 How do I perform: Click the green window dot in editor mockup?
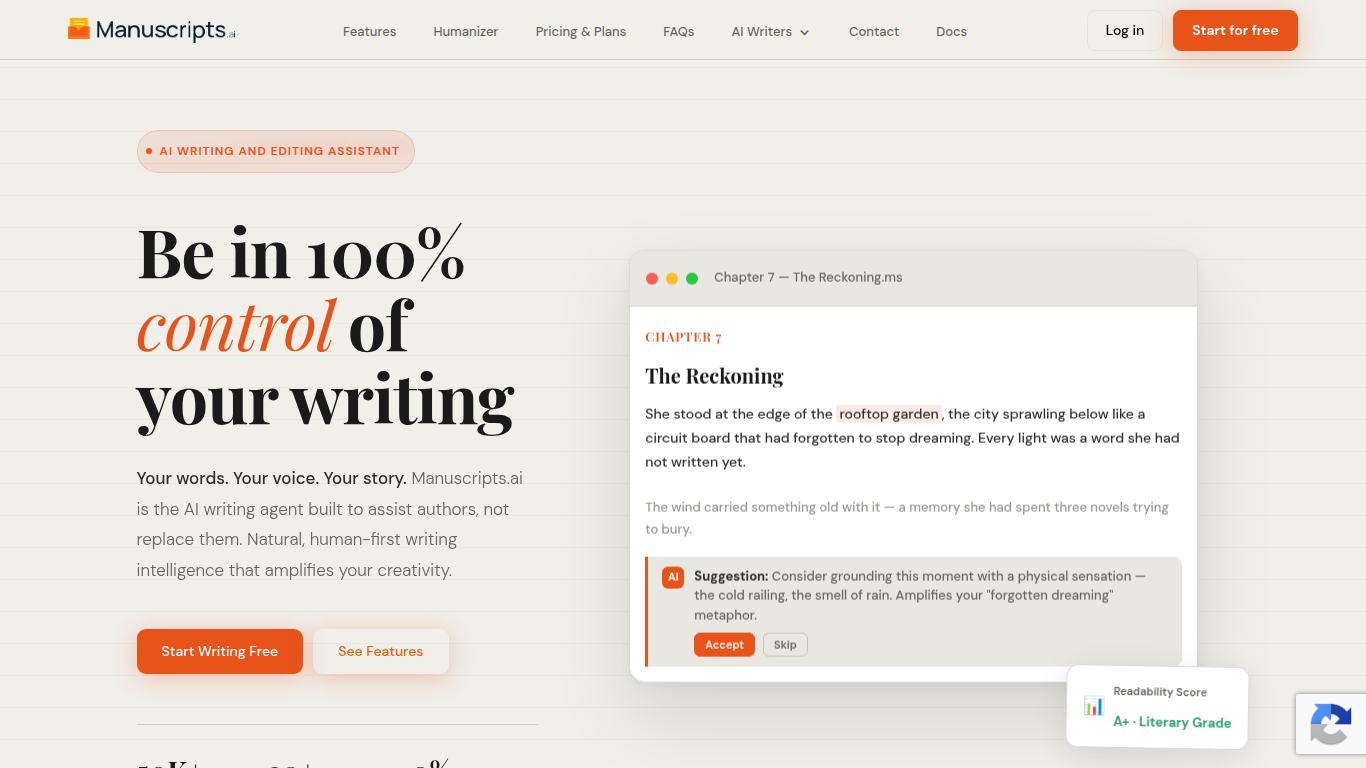692,278
